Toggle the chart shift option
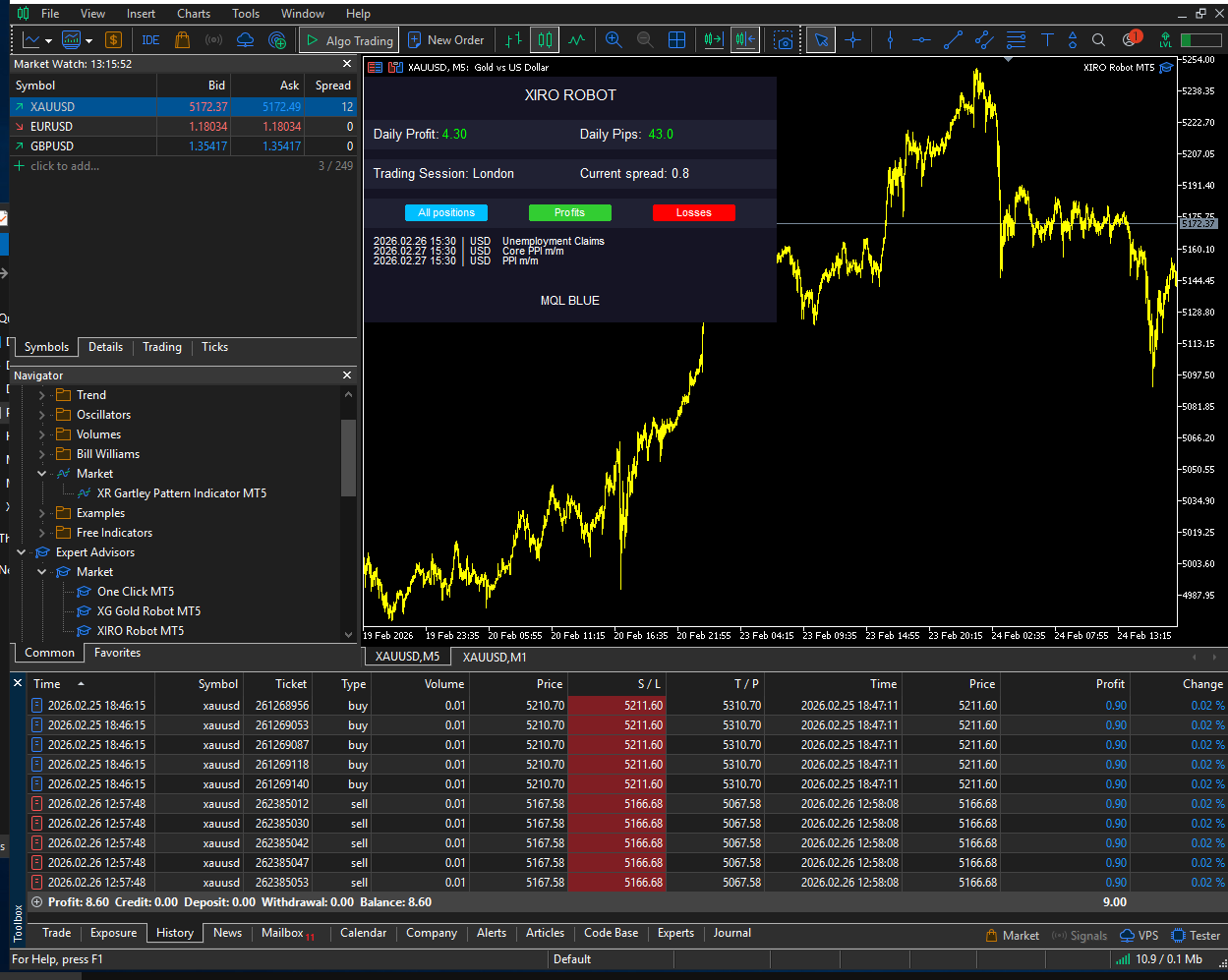This screenshot has height=980, width=1228. click(745, 40)
